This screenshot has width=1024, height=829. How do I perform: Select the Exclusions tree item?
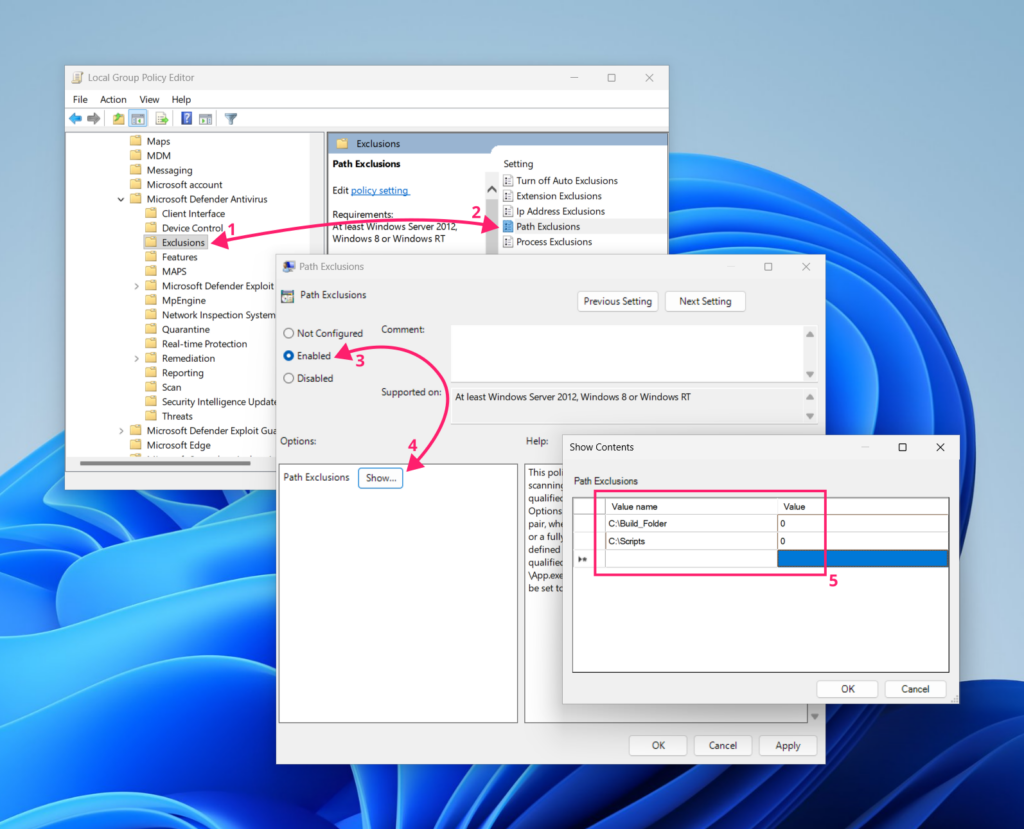(183, 242)
